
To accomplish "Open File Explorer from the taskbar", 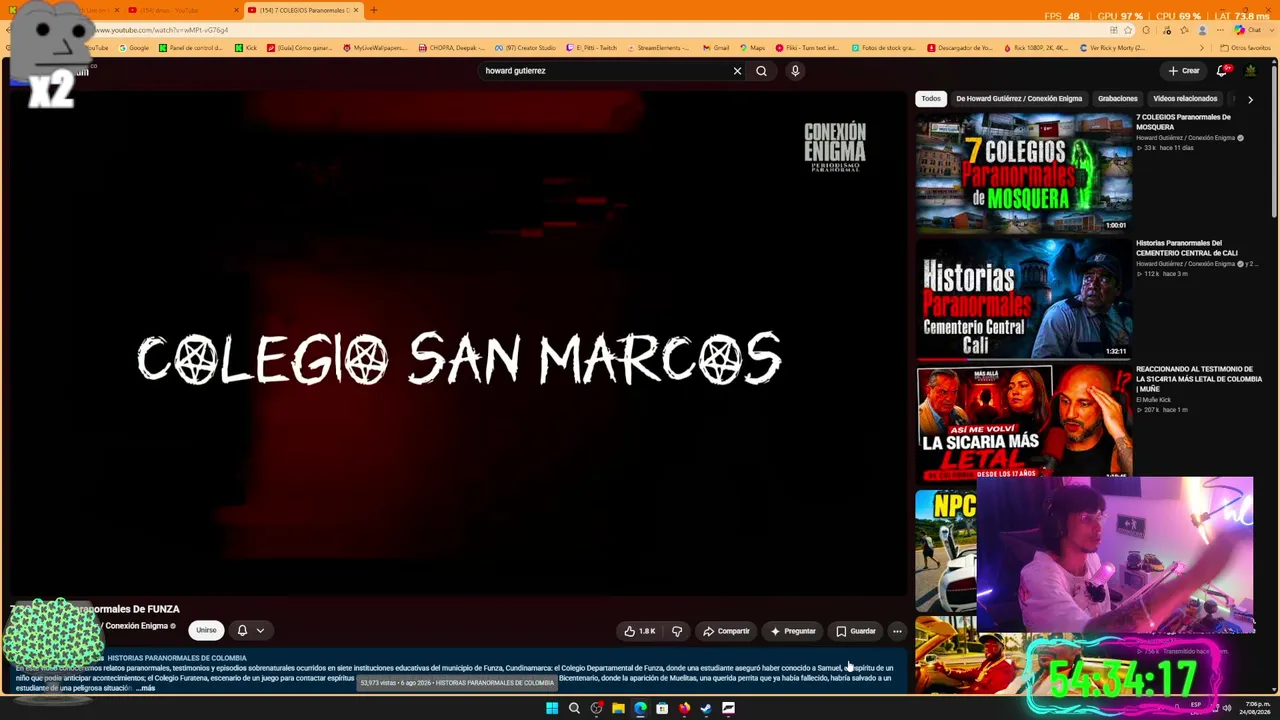I will (x=618, y=708).
